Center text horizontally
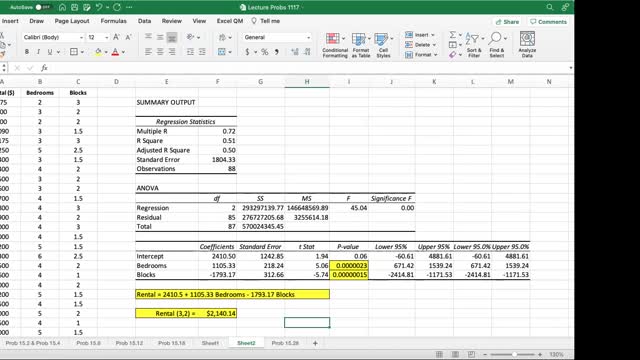 coord(160,52)
